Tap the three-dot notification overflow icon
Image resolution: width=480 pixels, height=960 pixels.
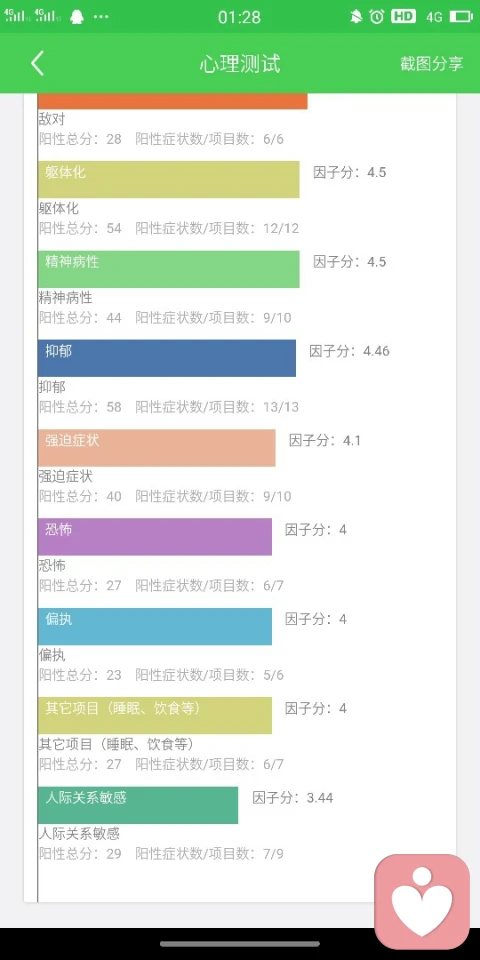(x=101, y=17)
